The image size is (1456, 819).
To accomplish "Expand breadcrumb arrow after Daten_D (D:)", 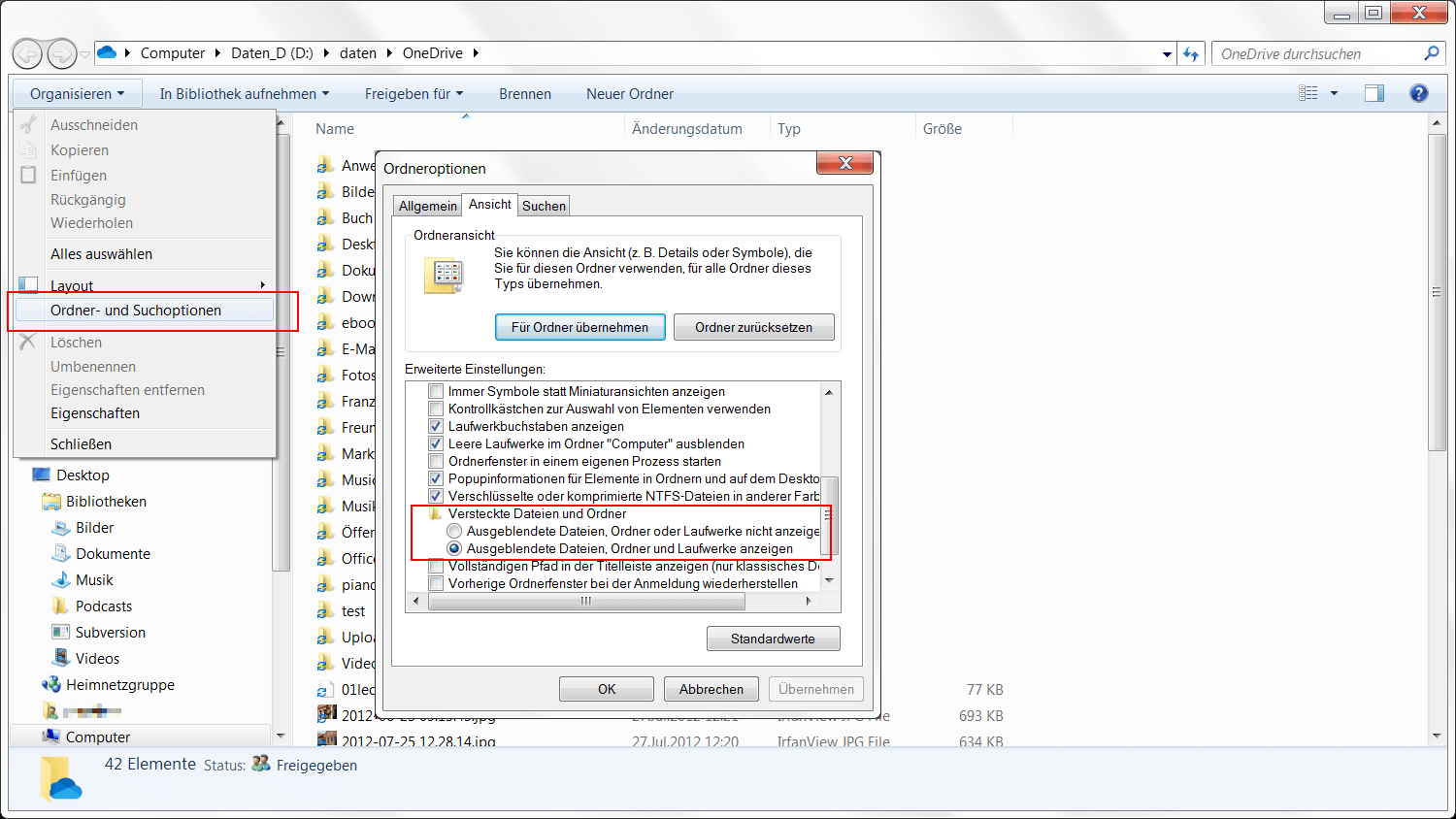I will 326,53.
